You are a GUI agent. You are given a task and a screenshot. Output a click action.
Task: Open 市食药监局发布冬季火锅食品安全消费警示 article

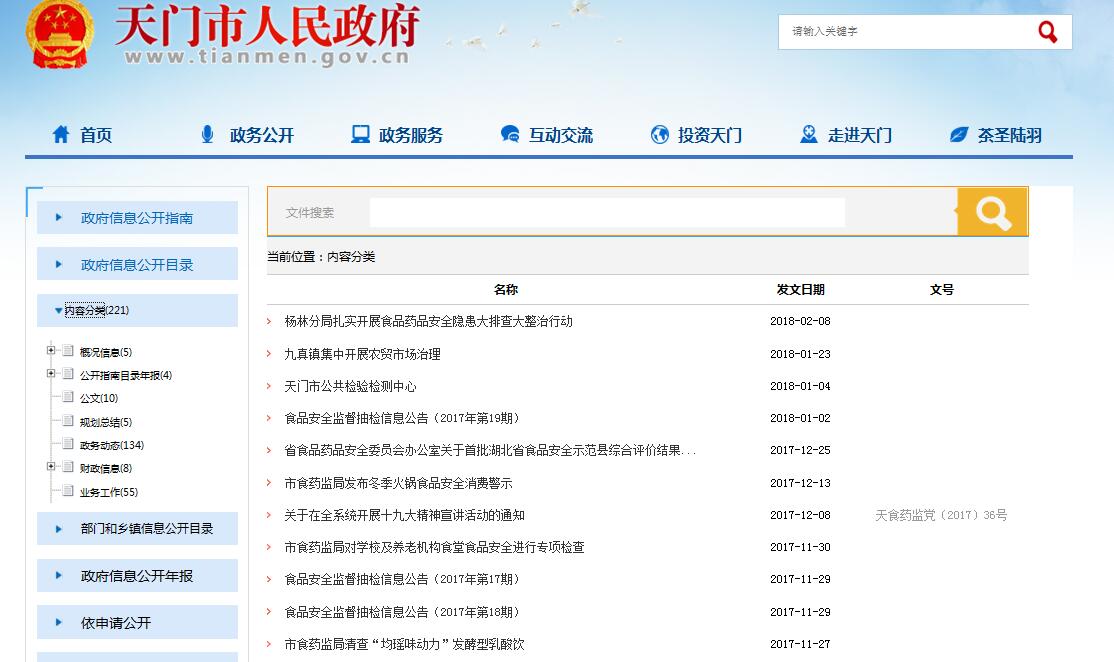pos(398,483)
